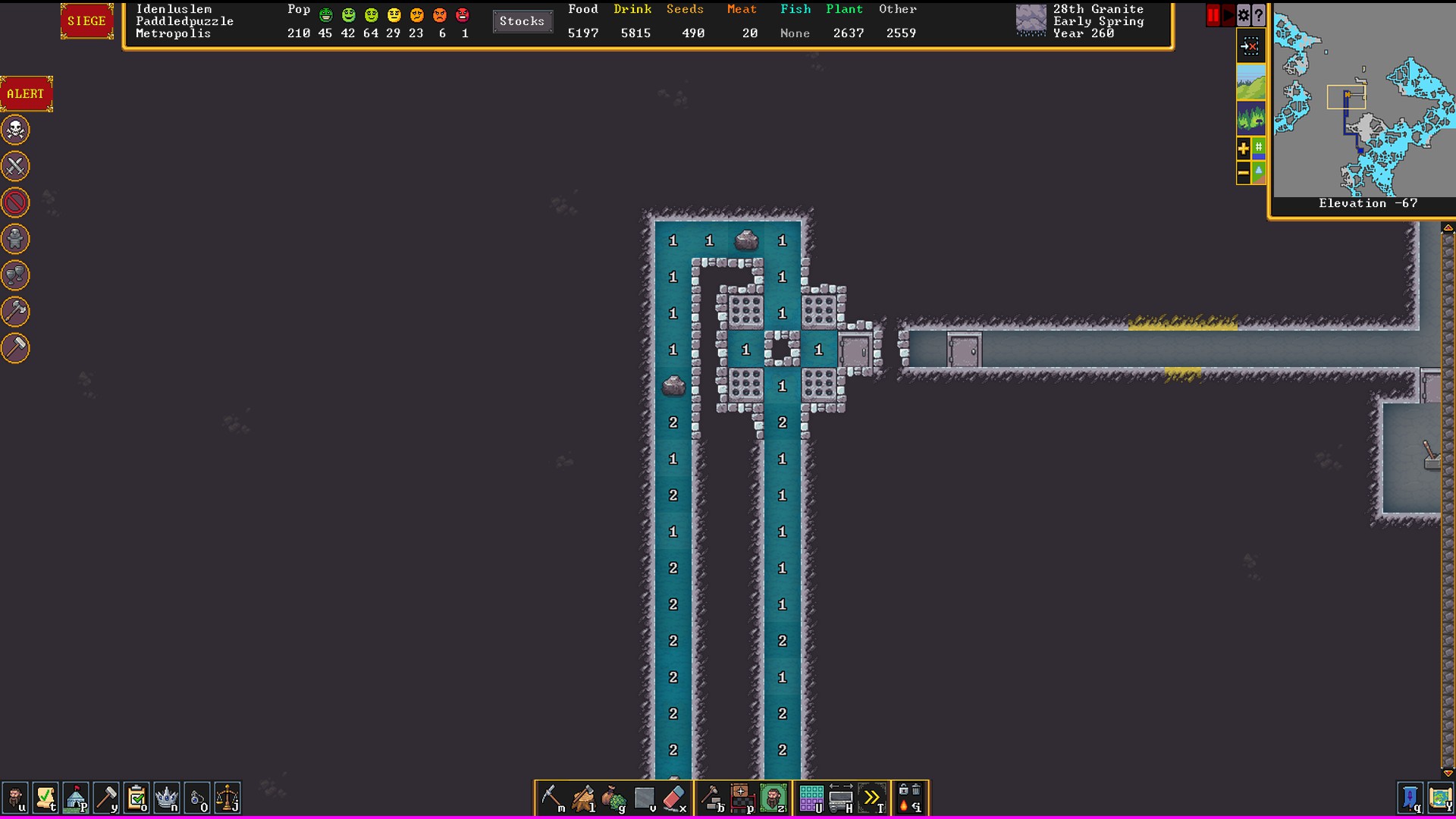The width and height of the screenshot is (1456, 819).
Task: Open the places tent menu (P)
Action: [76, 799]
